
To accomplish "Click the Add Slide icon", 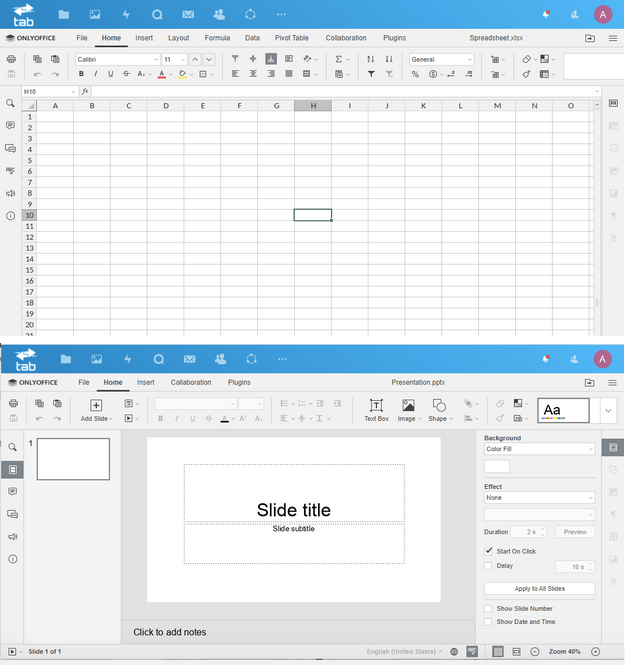I will (96, 405).
